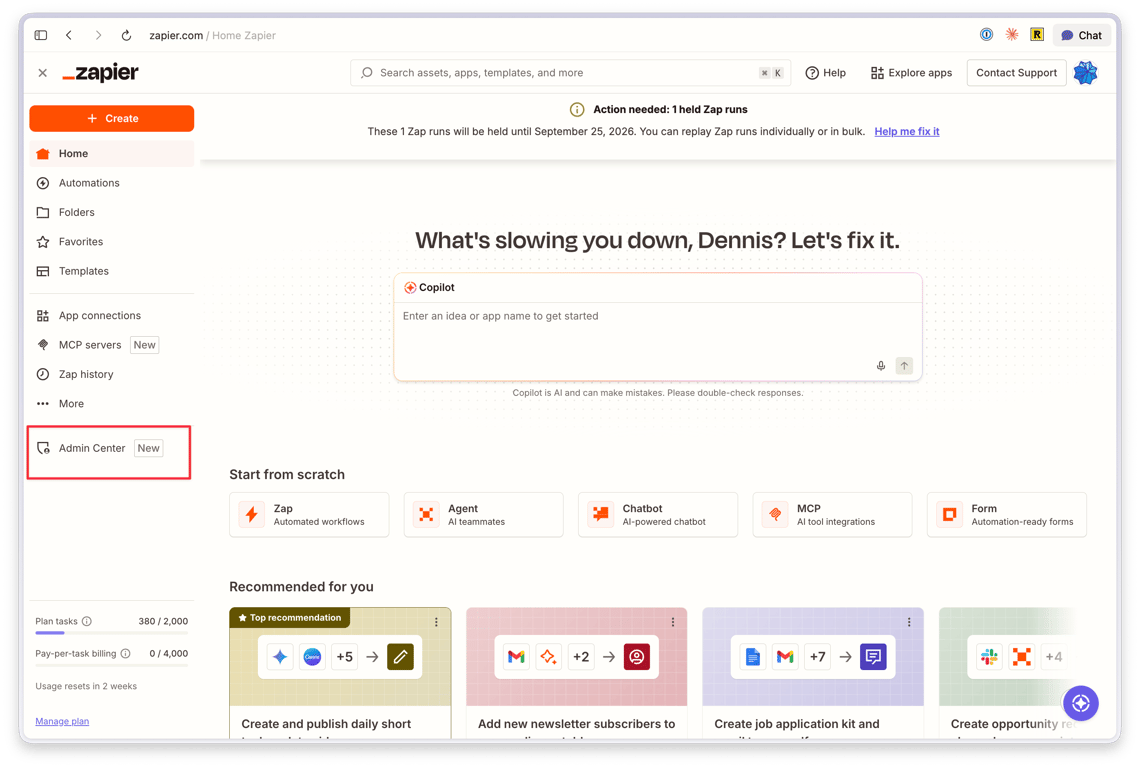The width and height of the screenshot is (1140, 768).
Task: Toggle the browser sidebar panel icon
Action: coord(41,35)
